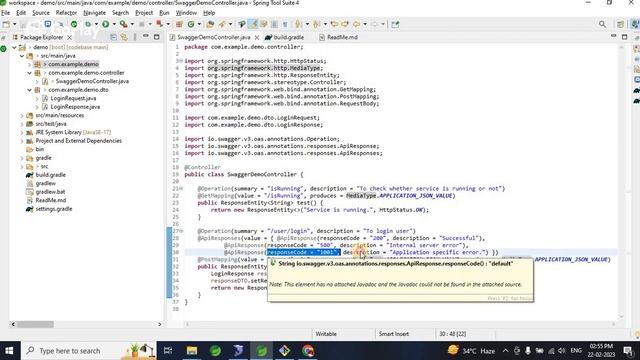Viewport: 640px width, 360px height.
Task: Click the toolbar Search magnifier icon
Action: (x=602, y=24)
